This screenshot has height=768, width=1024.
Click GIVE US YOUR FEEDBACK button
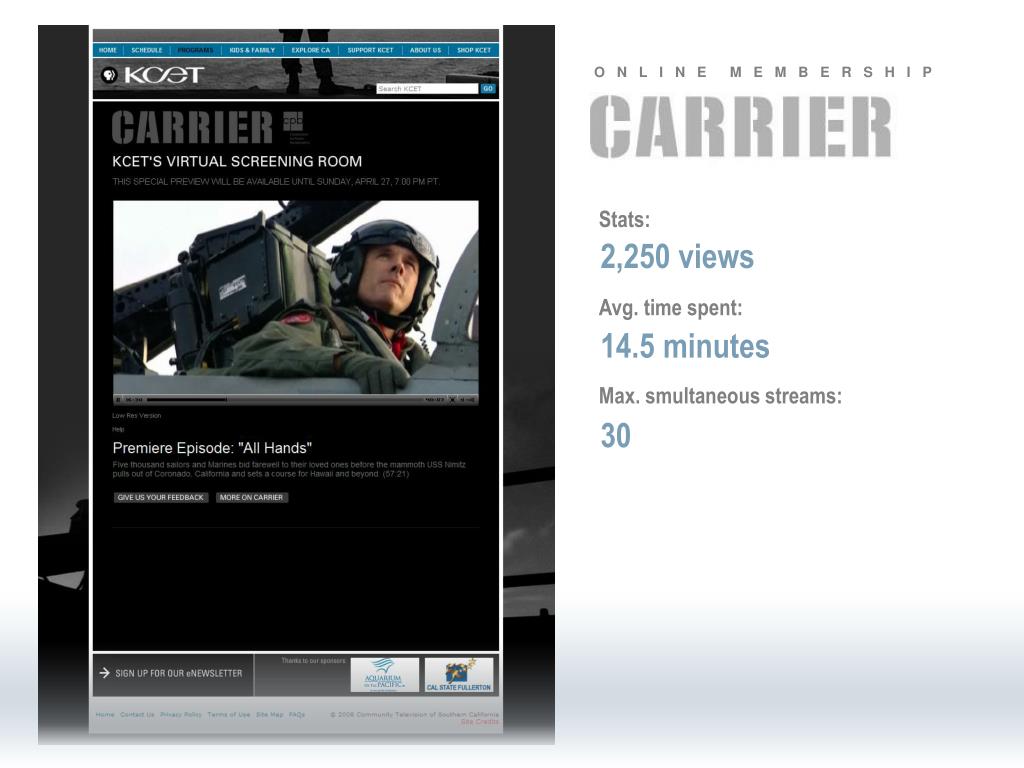(161, 498)
